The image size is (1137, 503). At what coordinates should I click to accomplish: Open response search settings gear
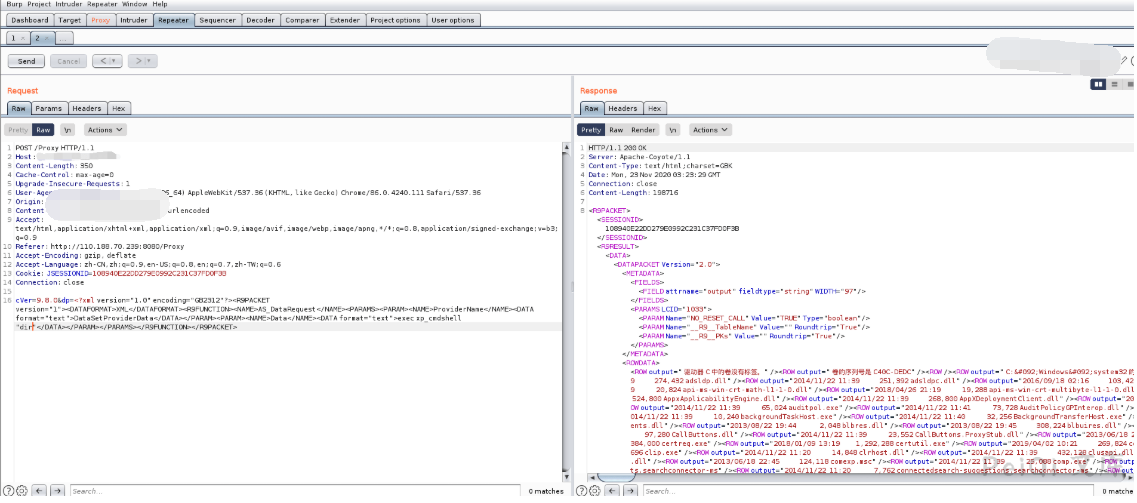click(597, 491)
